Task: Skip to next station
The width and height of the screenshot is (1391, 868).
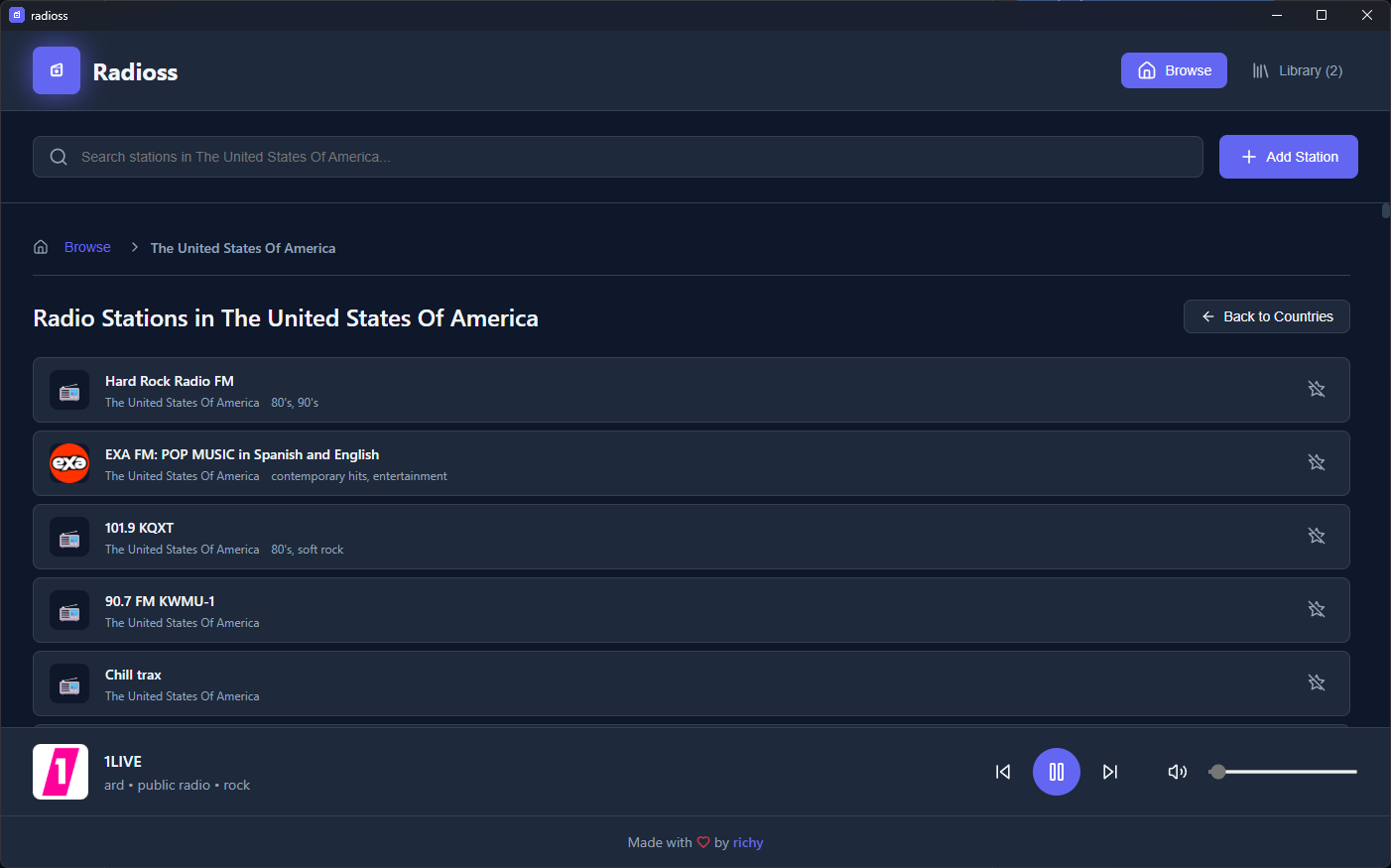Action: [x=1110, y=772]
